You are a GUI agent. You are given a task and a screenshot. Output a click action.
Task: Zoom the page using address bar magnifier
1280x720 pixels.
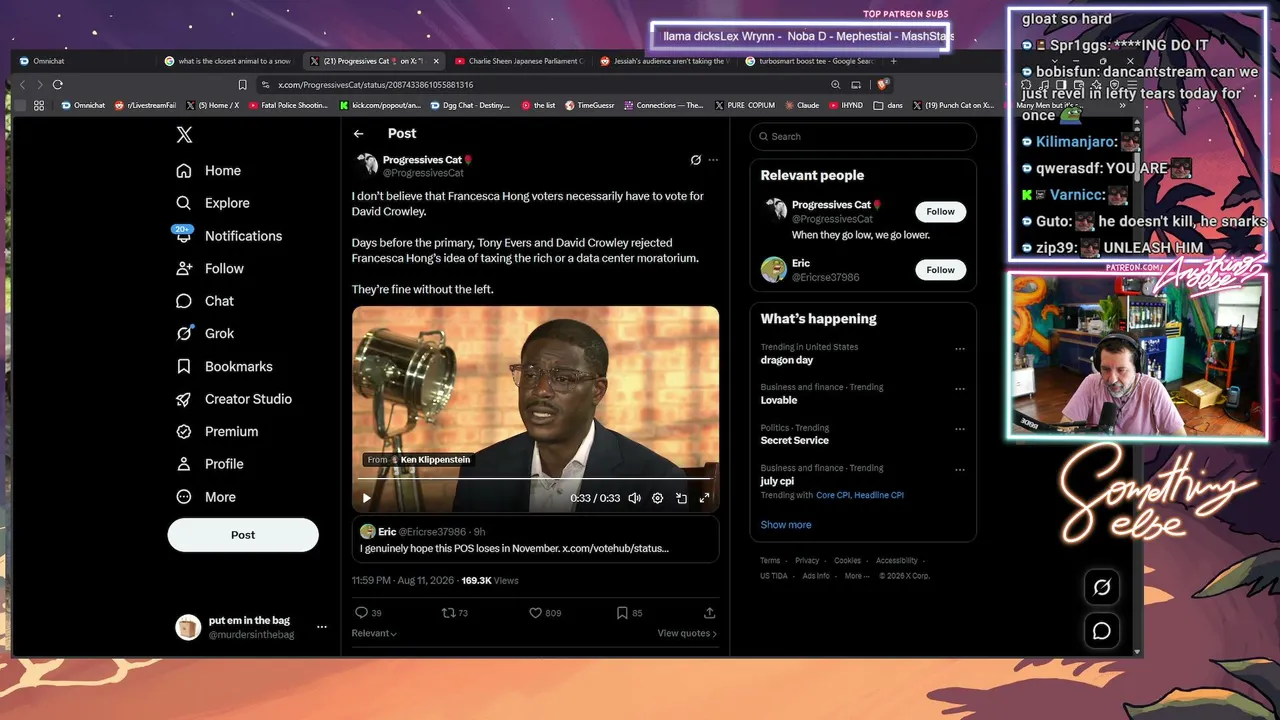(834, 85)
